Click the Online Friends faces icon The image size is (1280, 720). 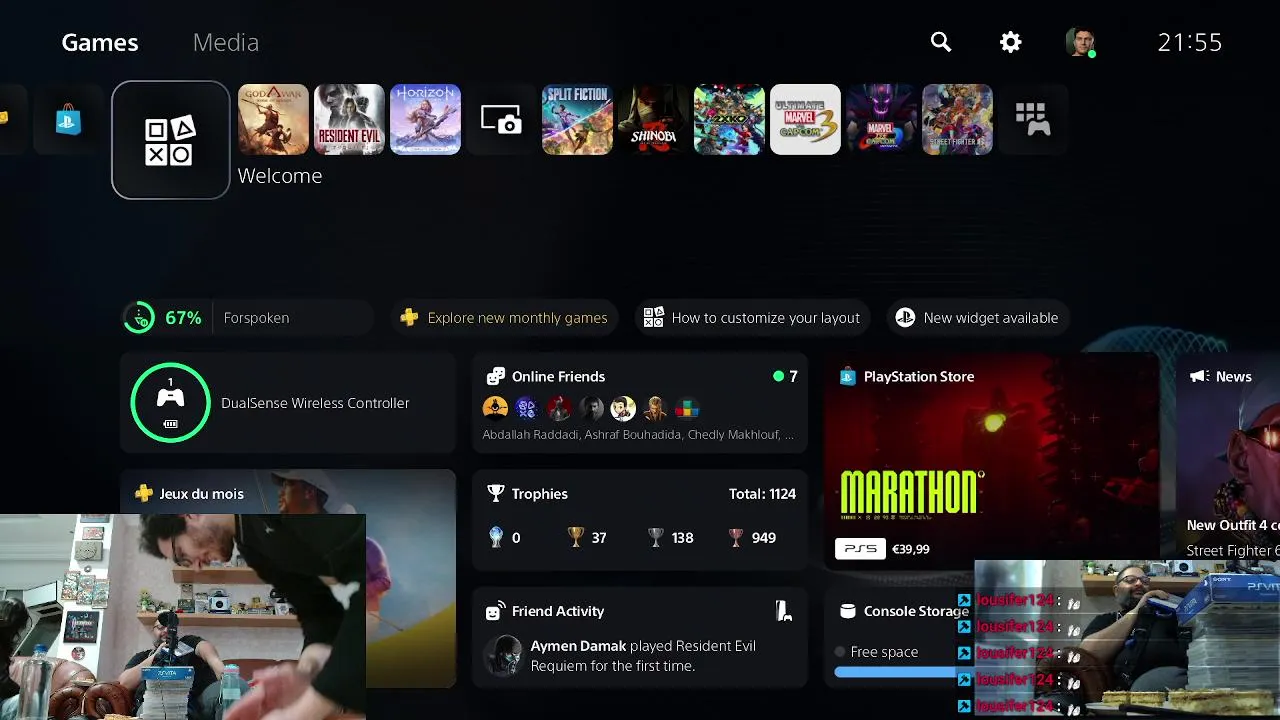coord(495,377)
